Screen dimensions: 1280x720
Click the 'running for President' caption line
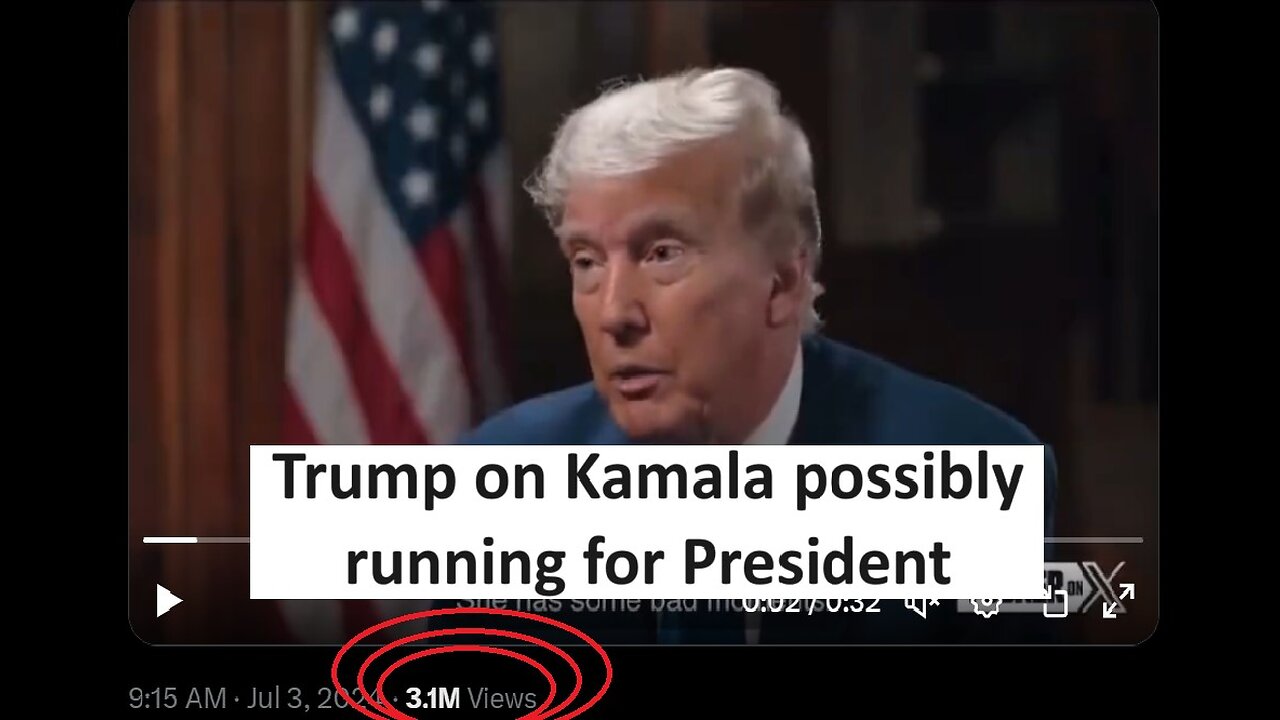(x=647, y=561)
